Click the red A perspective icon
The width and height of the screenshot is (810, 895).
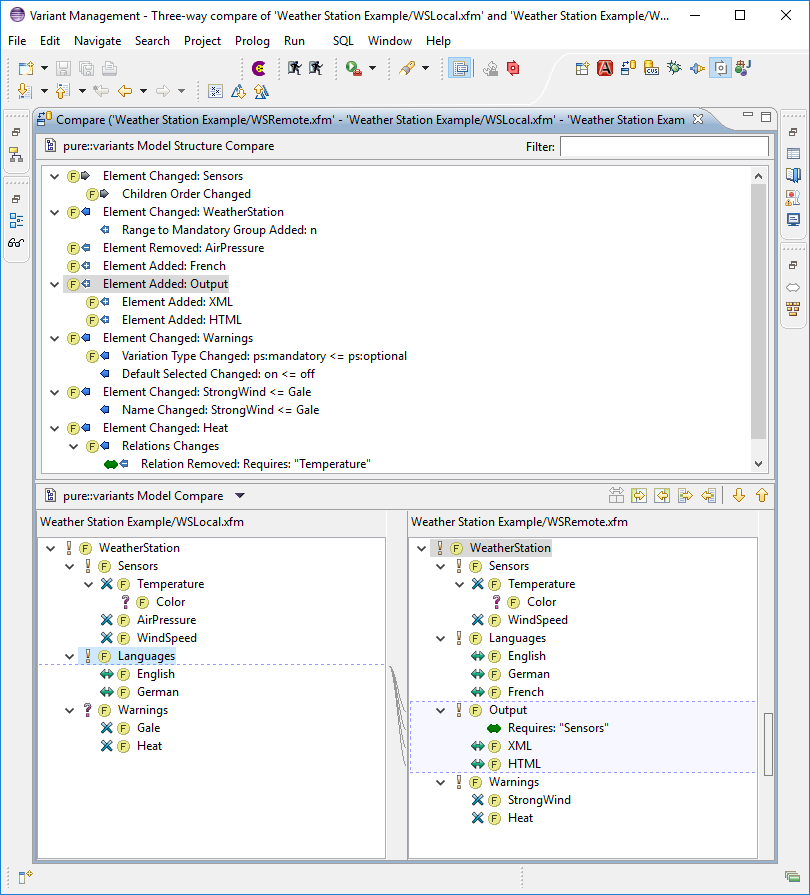(605, 68)
